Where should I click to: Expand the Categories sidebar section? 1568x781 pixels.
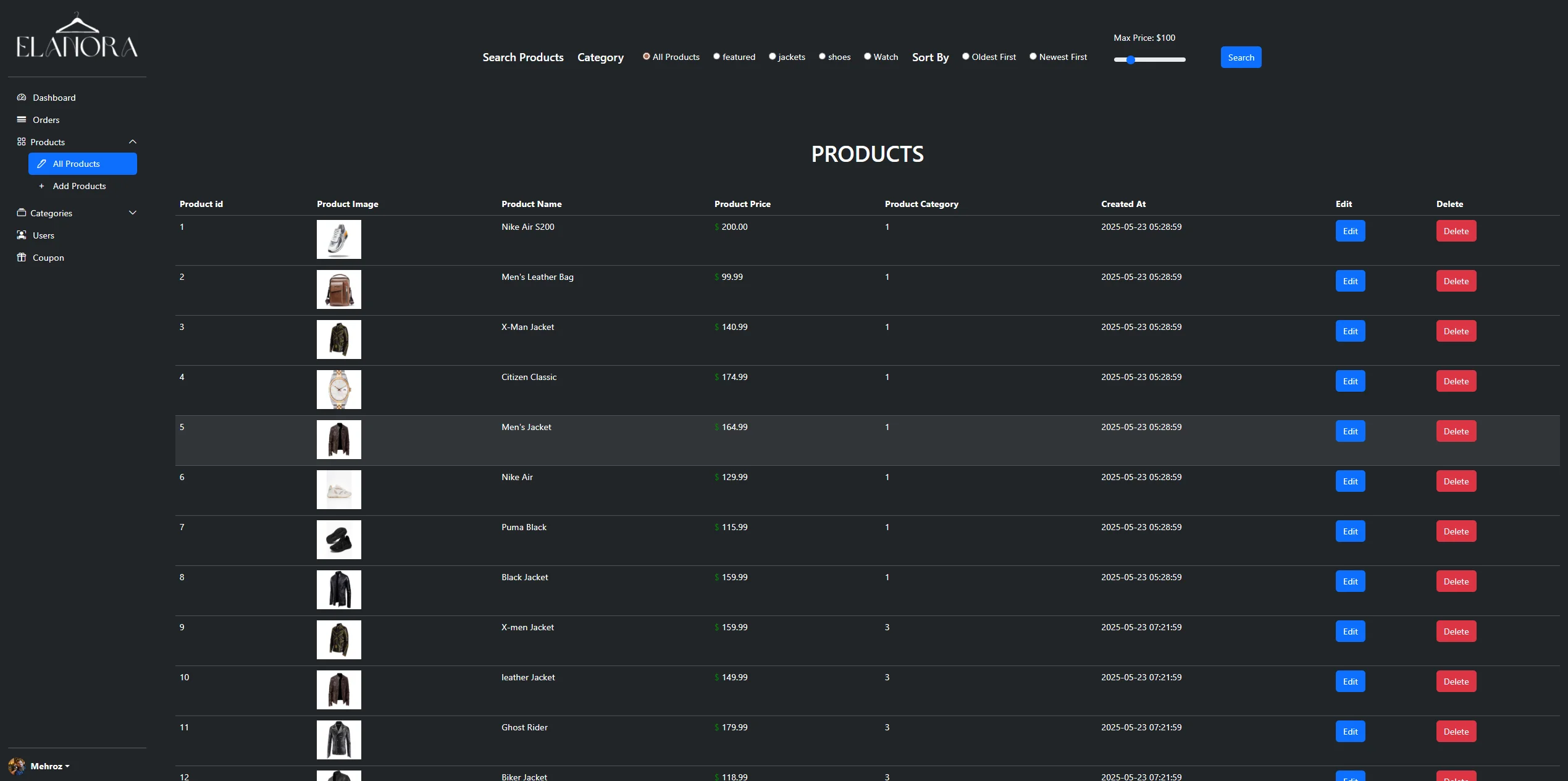[132, 213]
